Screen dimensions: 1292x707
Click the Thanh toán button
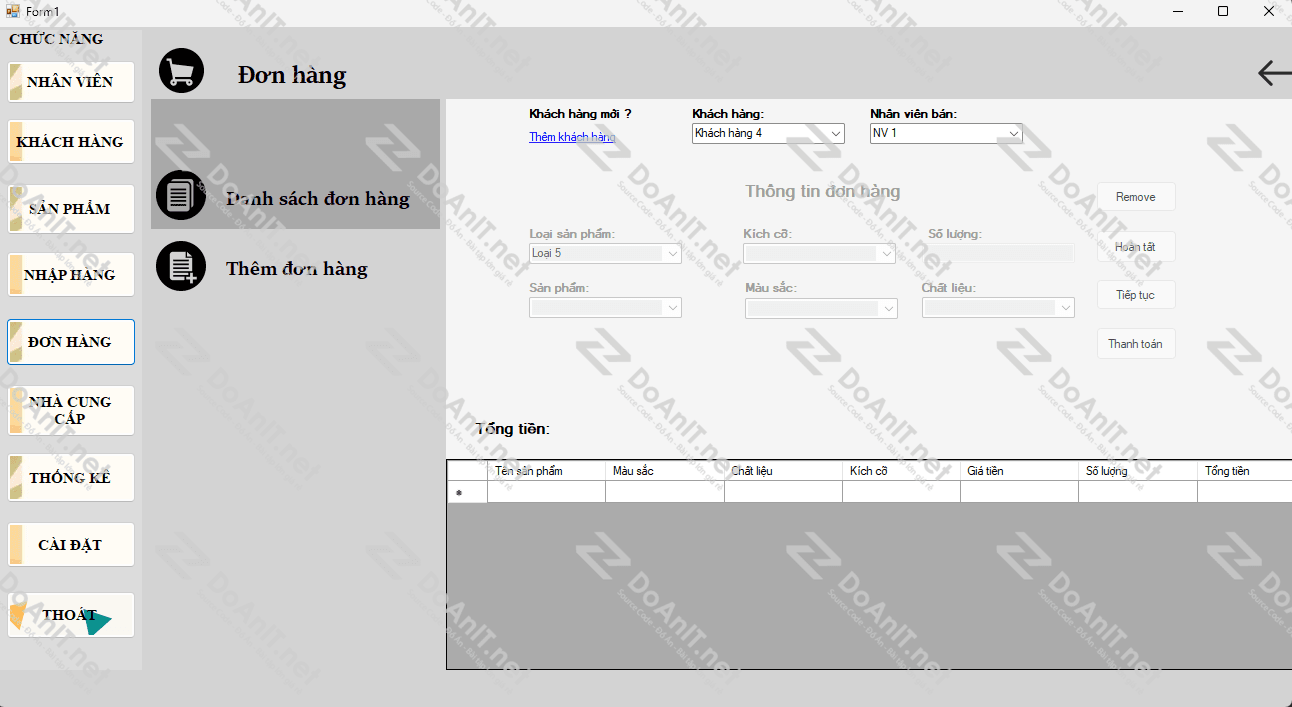pyautogui.click(x=1135, y=344)
